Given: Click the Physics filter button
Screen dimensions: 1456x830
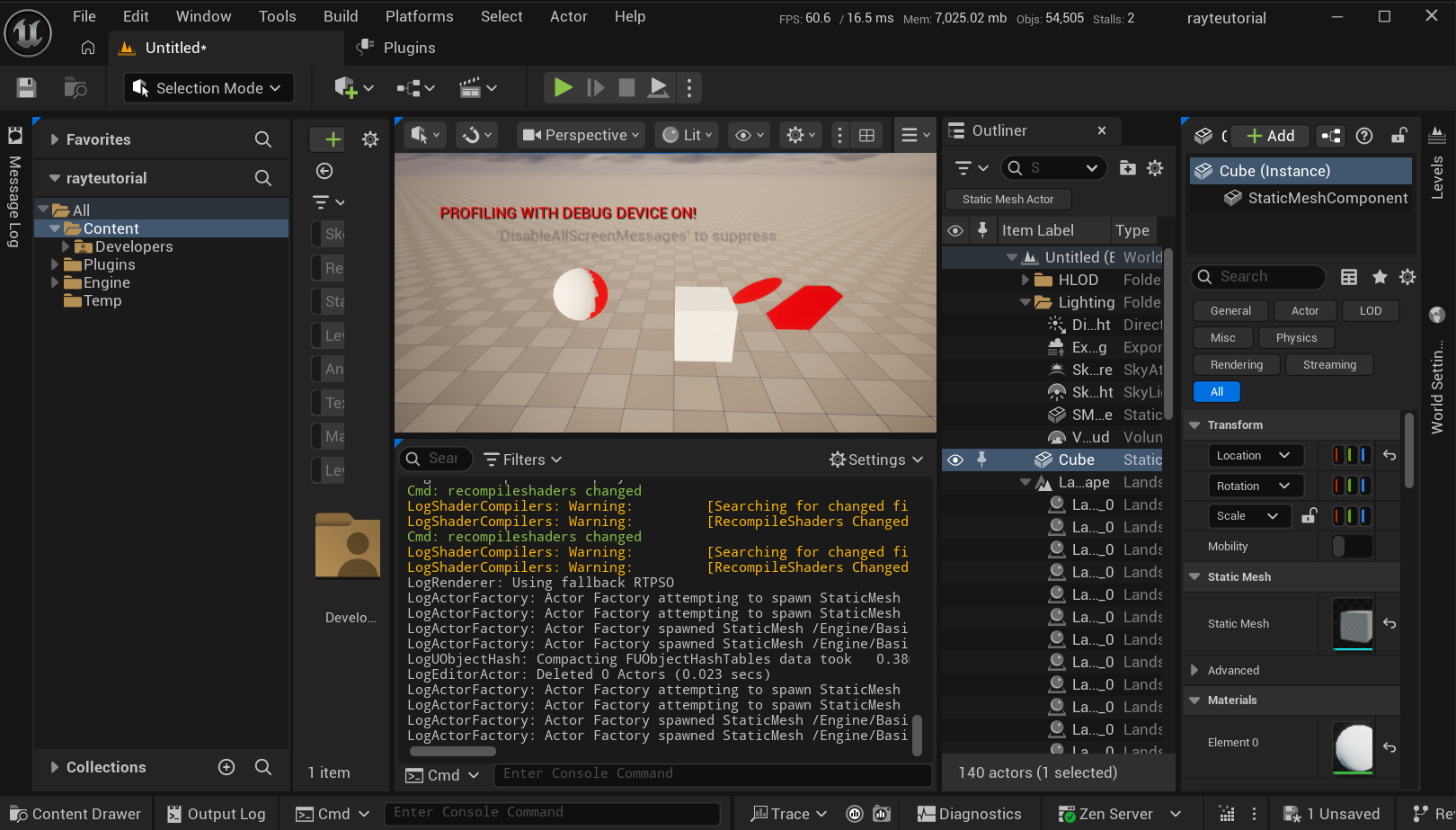Looking at the screenshot, I should (1295, 338).
